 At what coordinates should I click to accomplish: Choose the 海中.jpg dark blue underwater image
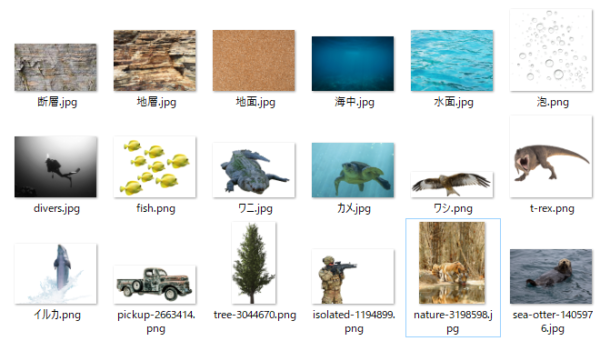[353, 64]
